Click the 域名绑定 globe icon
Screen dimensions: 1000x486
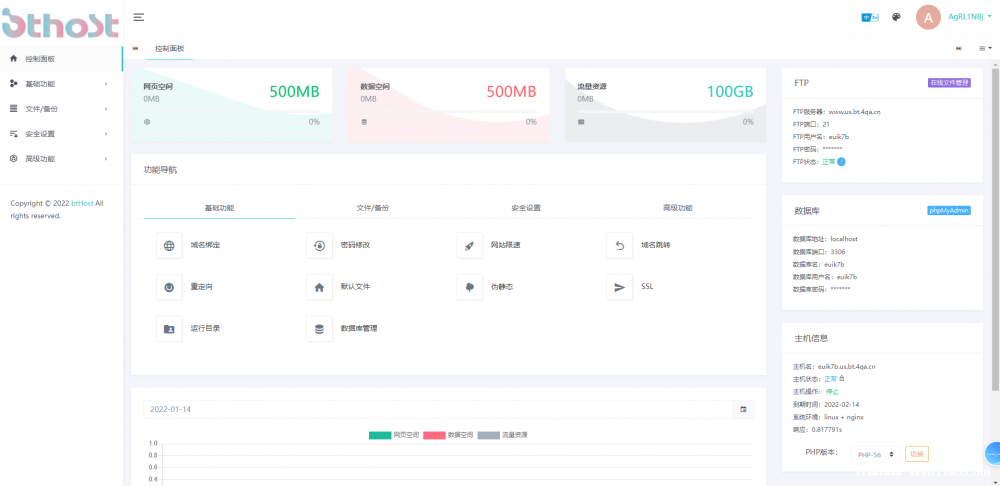tap(169, 245)
